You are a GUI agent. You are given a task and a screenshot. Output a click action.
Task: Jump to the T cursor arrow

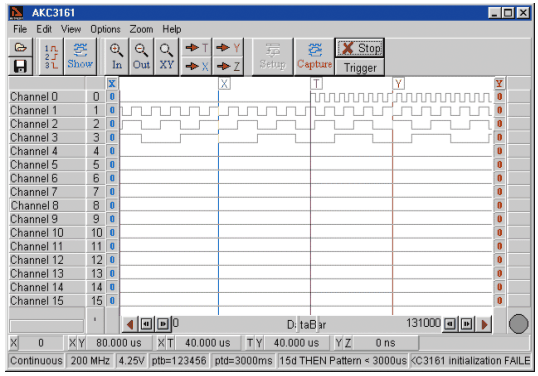click(197, 48)
